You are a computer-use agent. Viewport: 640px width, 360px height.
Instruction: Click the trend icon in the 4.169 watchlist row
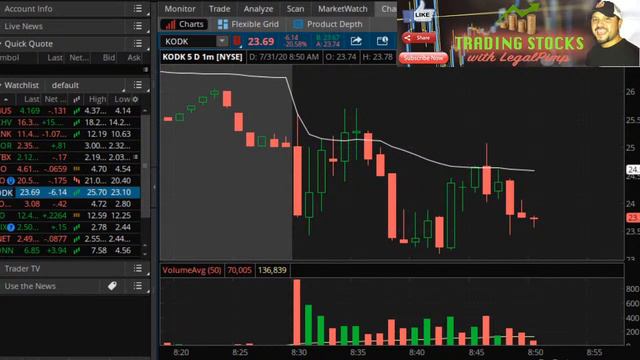[x=77, y=111]
